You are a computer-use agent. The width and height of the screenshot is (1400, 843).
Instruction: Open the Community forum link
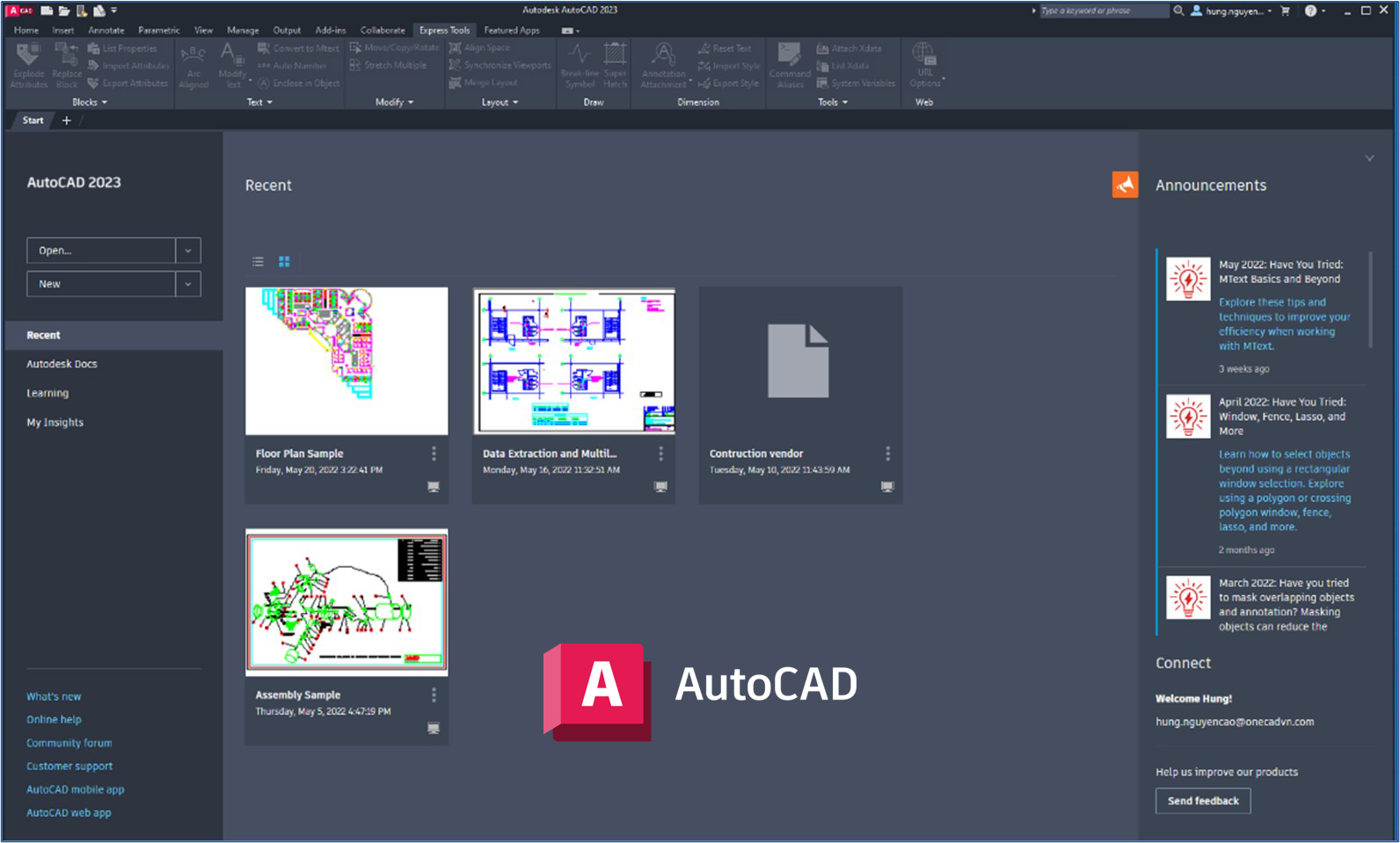pyautogui.click(x=69, y=743)
